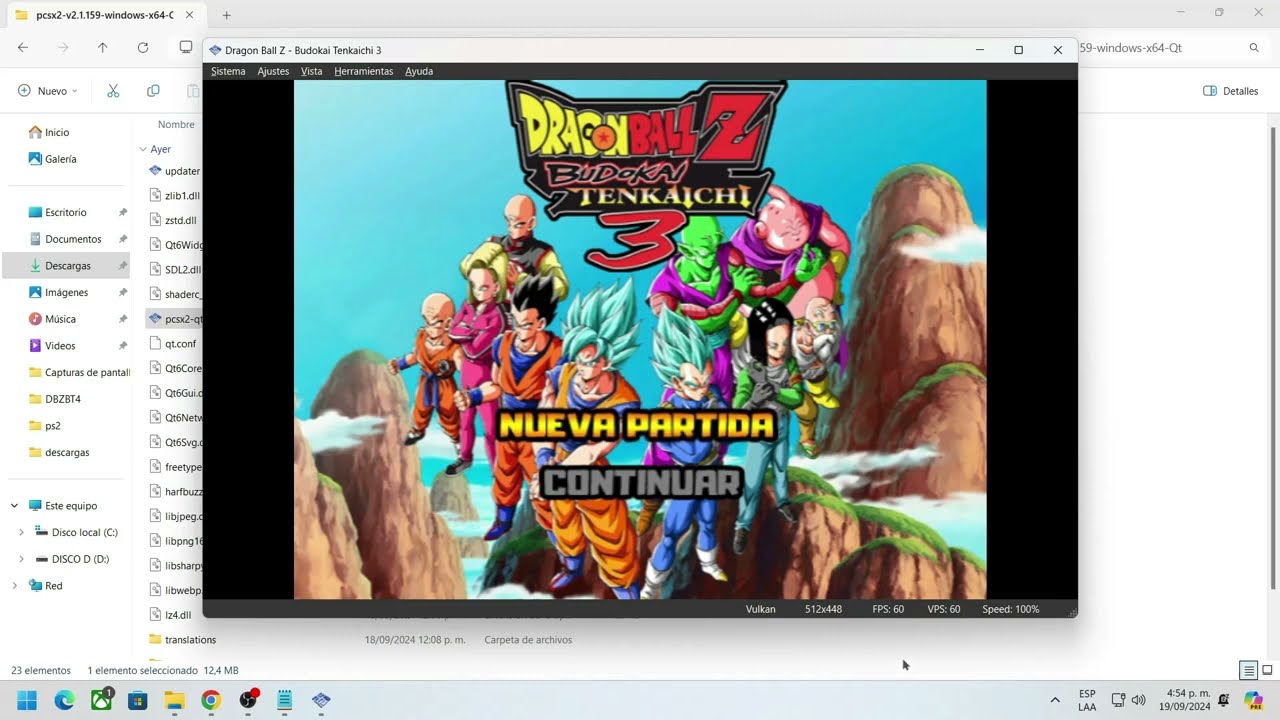Unpin Escritorio using its pin icon
The image size is (1280, 720).
click(123, 212)
